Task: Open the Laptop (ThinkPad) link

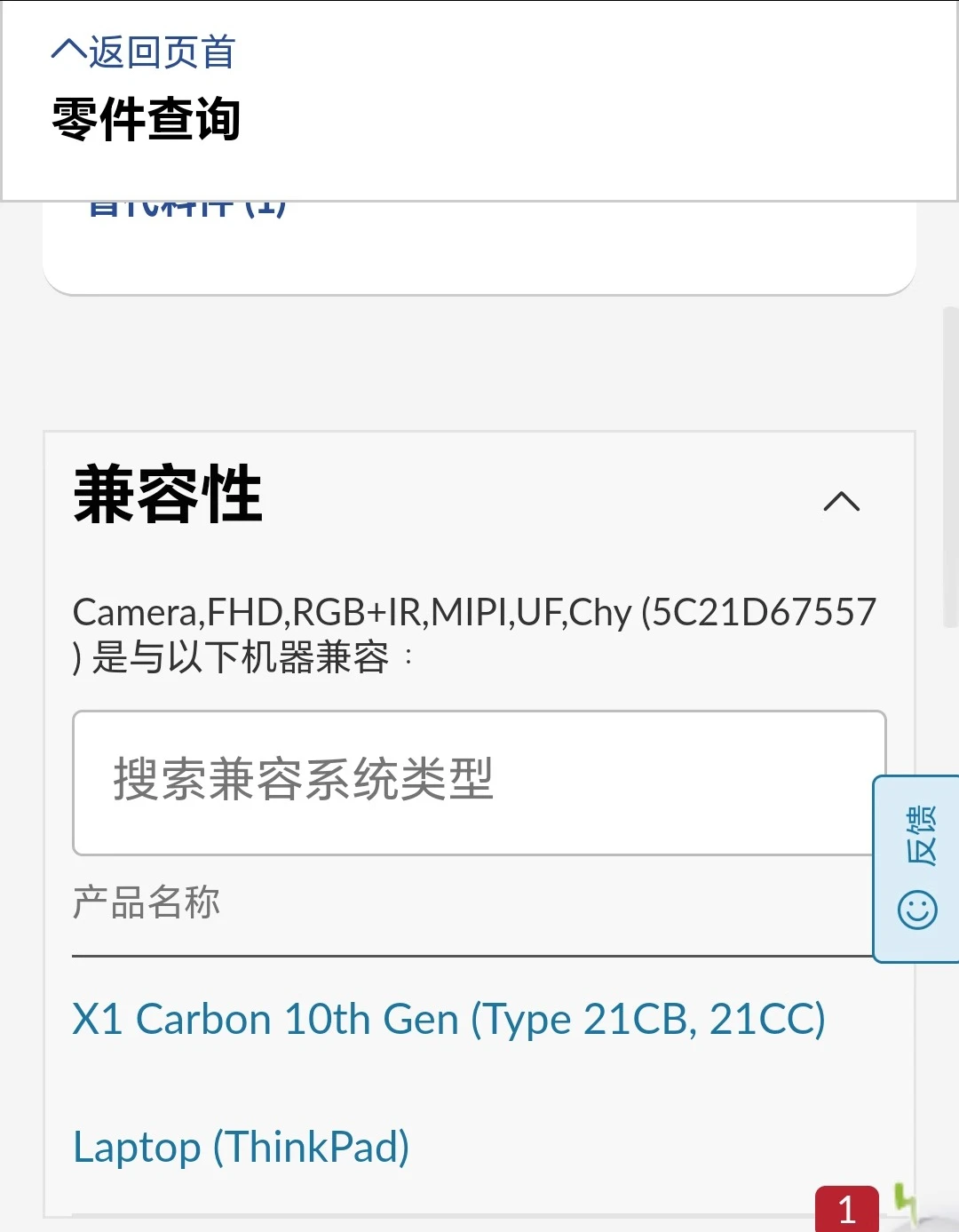Action: (241, 1147)
